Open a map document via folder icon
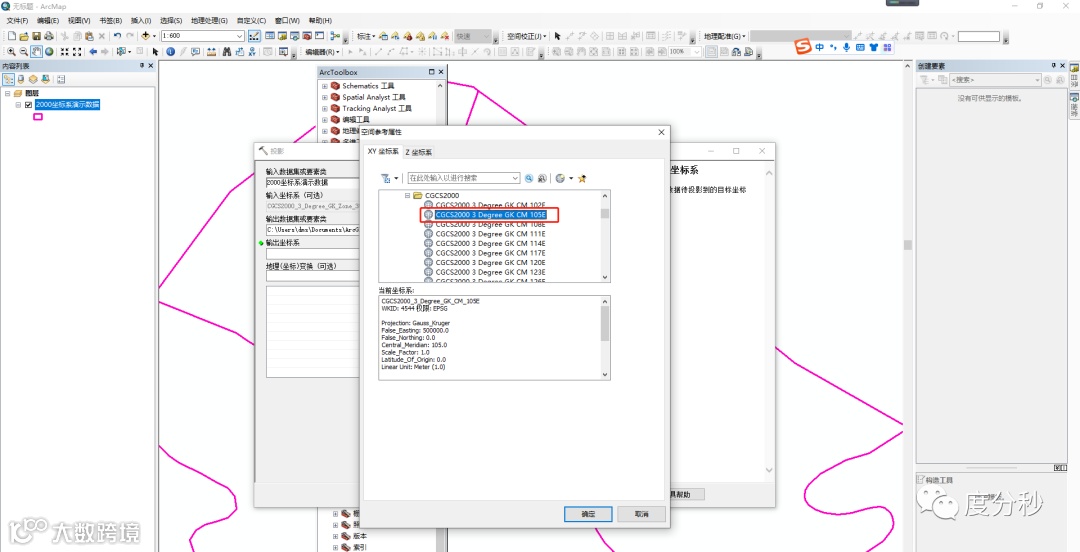1080x552 pixels. coord(24,36)
